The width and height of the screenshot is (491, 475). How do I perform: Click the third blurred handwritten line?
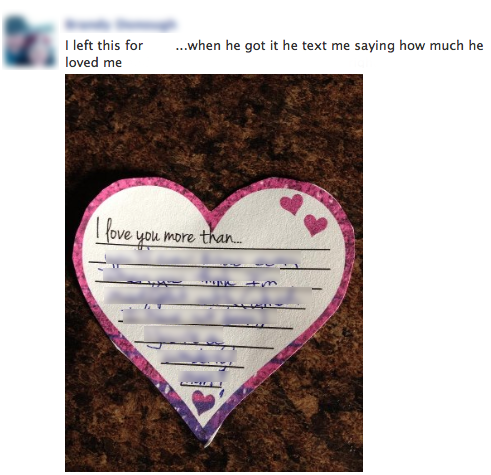point(208,296)
